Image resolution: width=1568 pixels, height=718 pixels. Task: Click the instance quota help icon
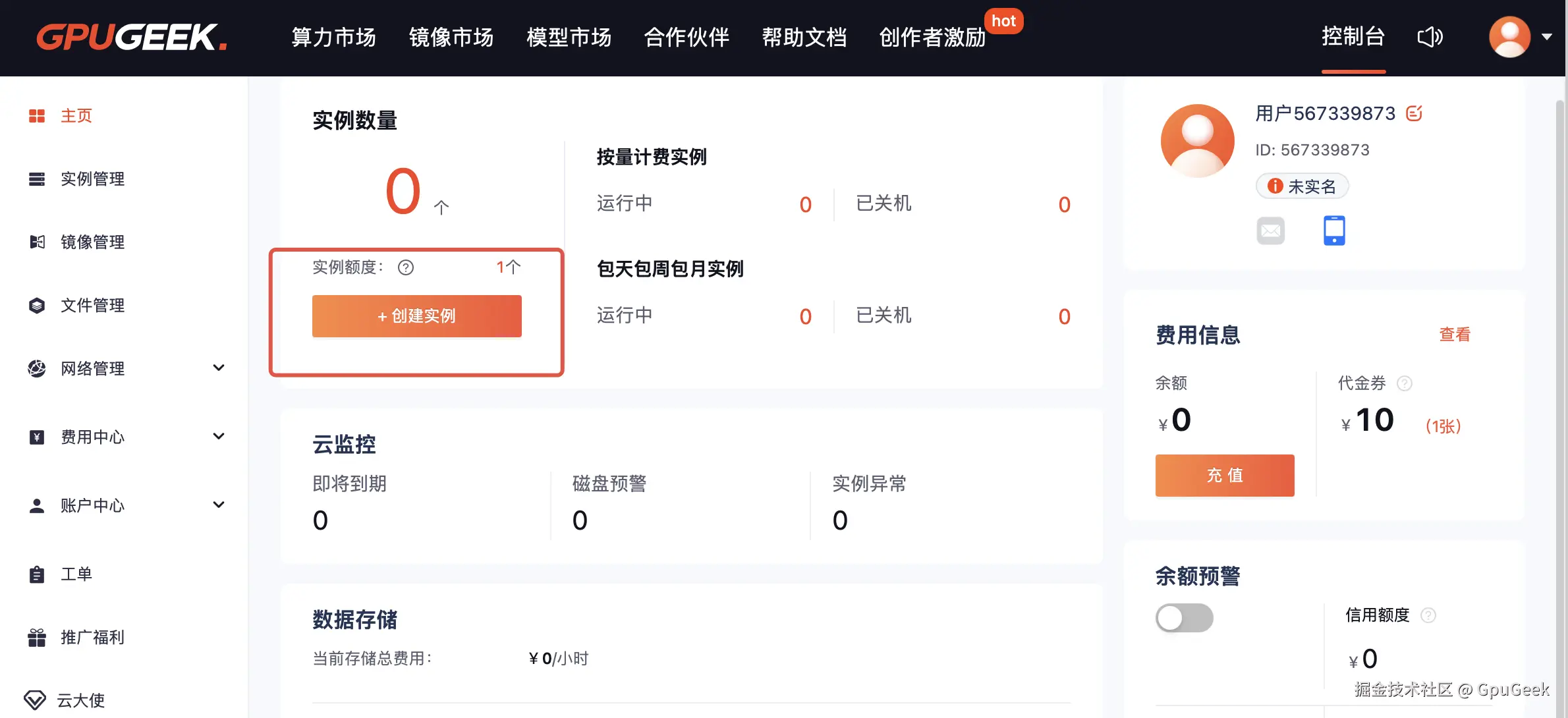[x=406, y=267]
